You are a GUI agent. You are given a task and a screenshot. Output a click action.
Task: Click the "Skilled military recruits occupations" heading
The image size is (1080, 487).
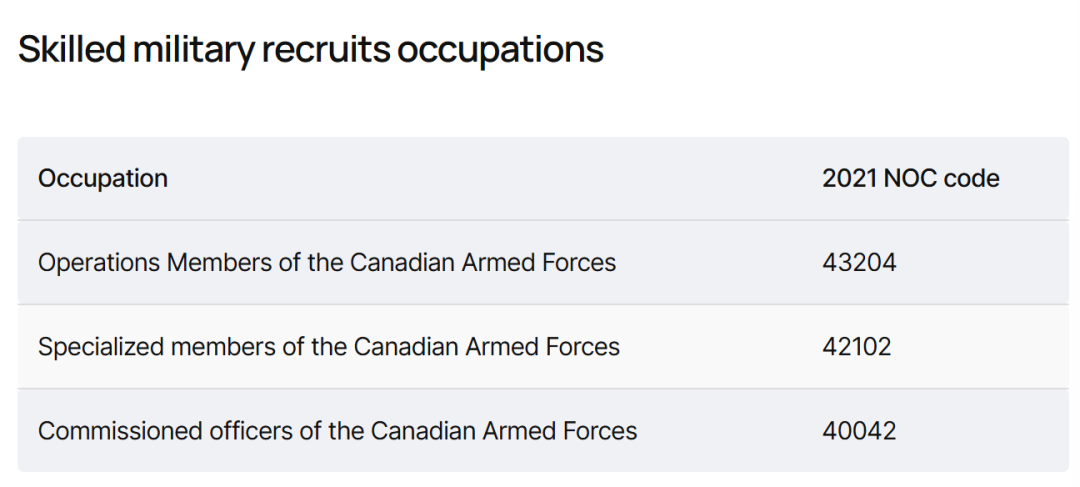coord(311,49)
